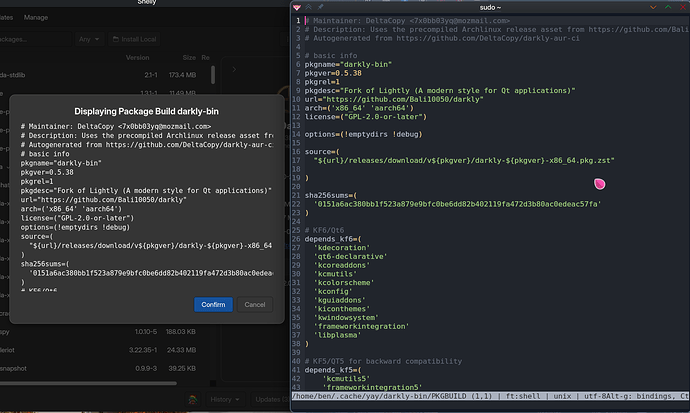690x413 pixels.
Task: Click the Confirm button in the dialog
Action: coord(213,304)
